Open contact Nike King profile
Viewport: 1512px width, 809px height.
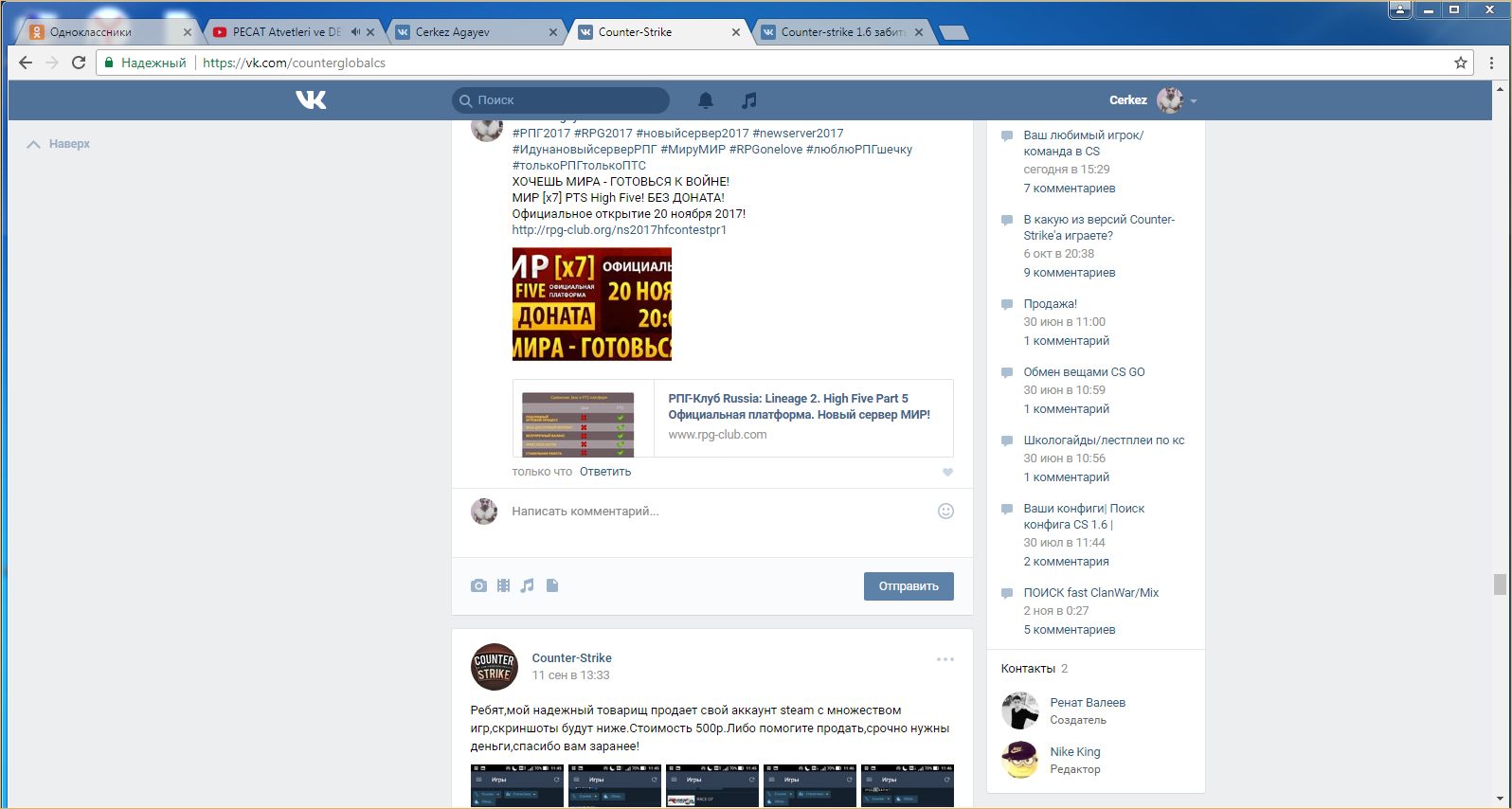tap(1075, 752)
